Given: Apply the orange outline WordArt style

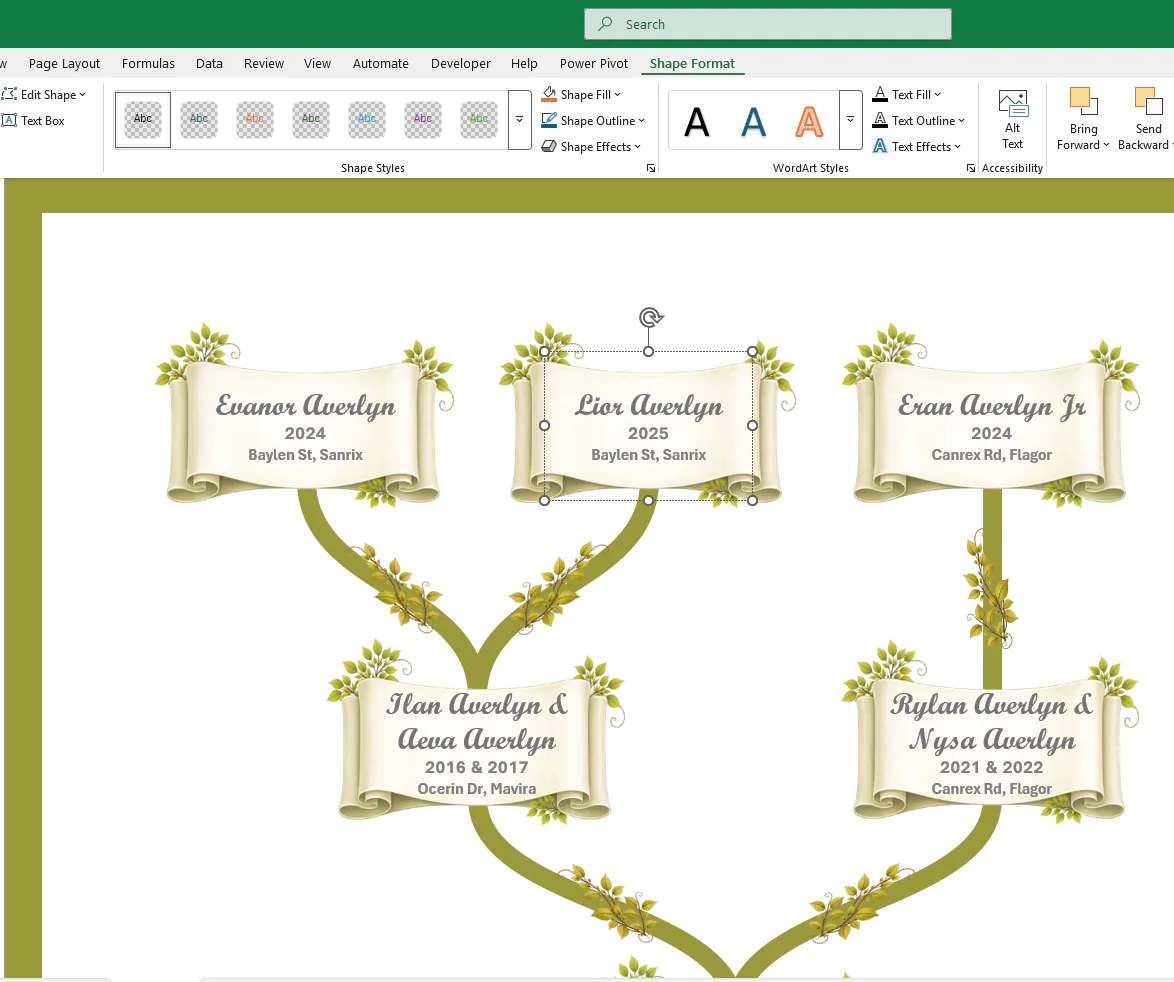Looking at the screenshot, I should click(808, 121).
